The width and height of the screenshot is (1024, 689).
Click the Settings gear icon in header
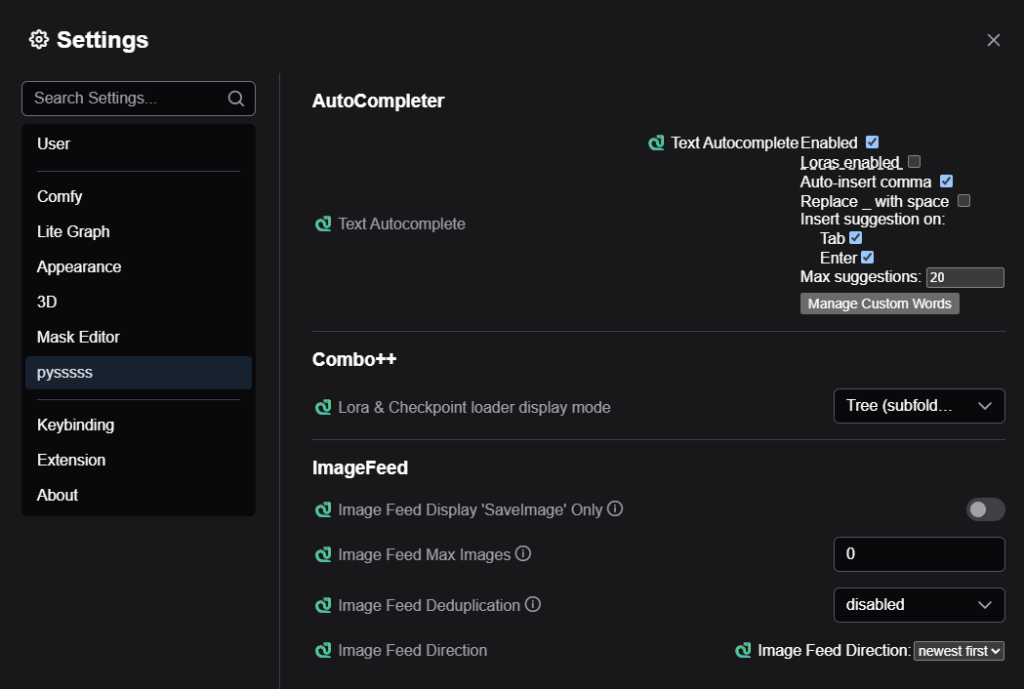(39, 40)
